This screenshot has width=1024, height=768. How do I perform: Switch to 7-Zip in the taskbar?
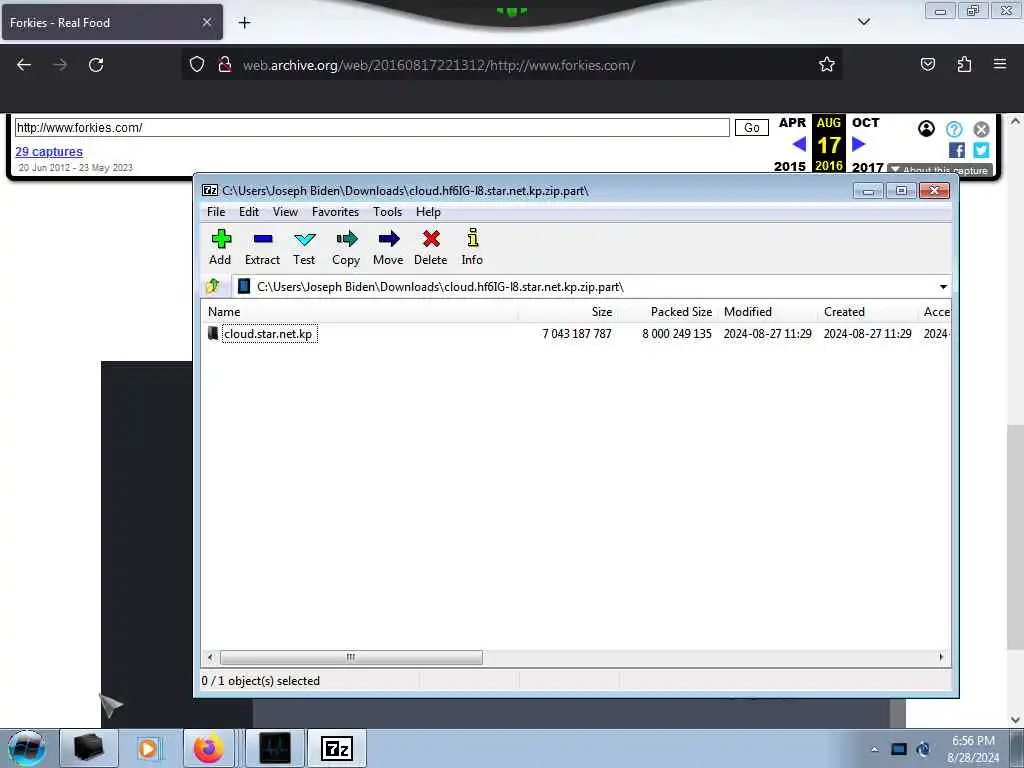(337, 748)
